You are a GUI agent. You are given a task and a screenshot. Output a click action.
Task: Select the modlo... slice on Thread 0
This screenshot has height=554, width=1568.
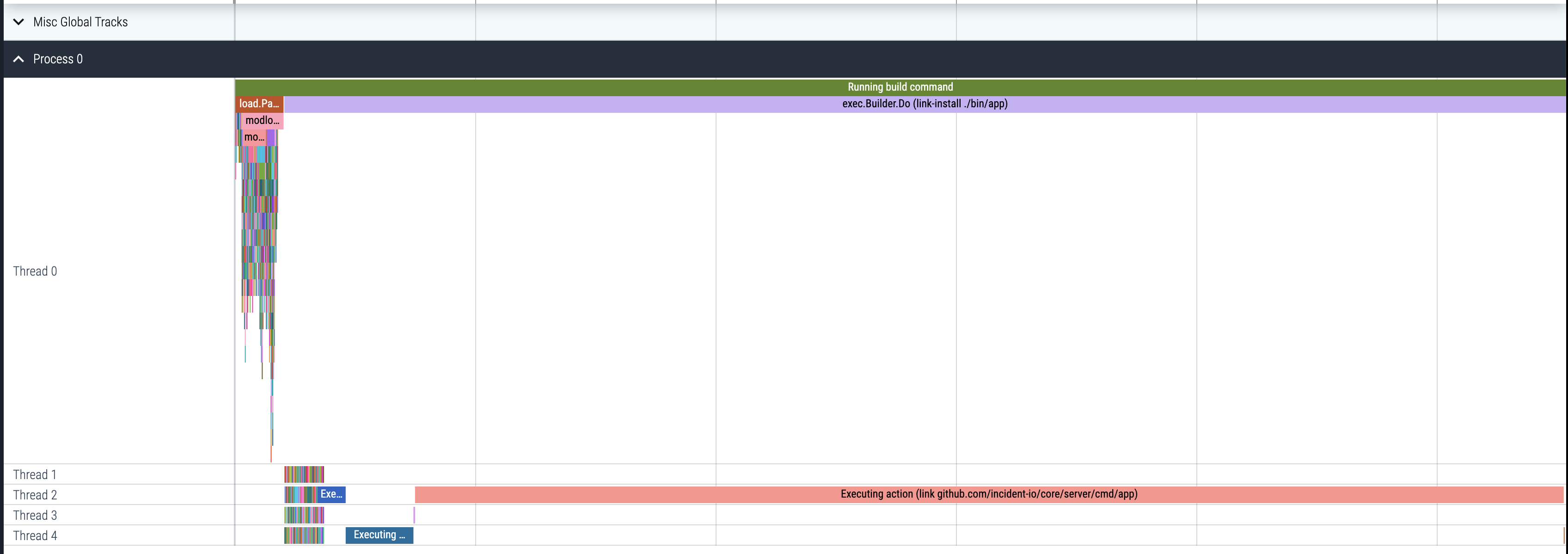pos(263,121)
